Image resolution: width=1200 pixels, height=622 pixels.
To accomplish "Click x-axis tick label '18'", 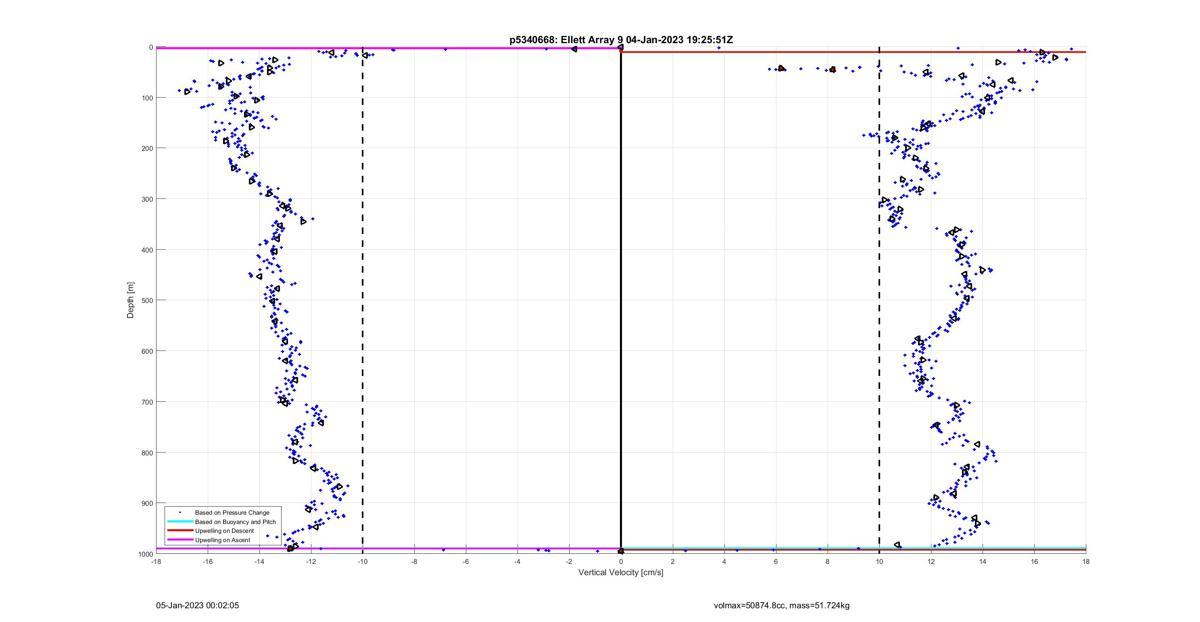I will (x=1086, y=561).
